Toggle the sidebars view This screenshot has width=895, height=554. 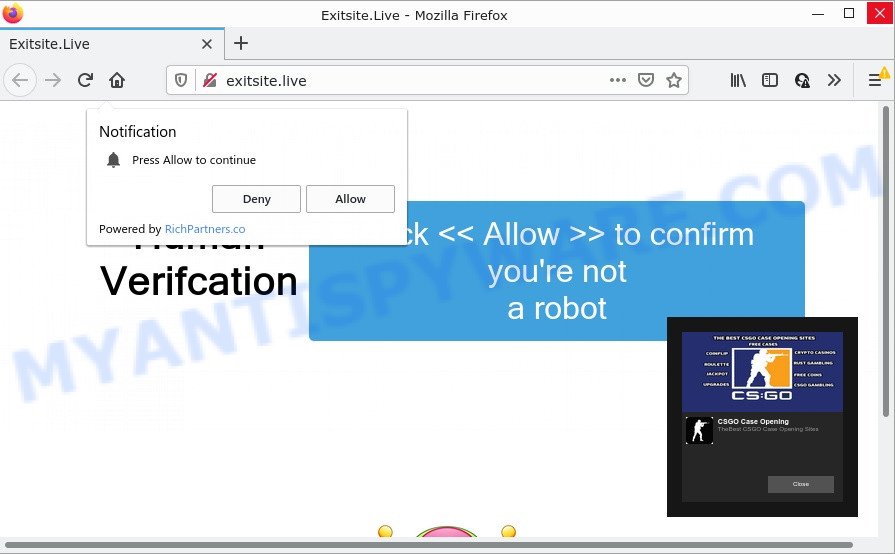click(769, 80)
